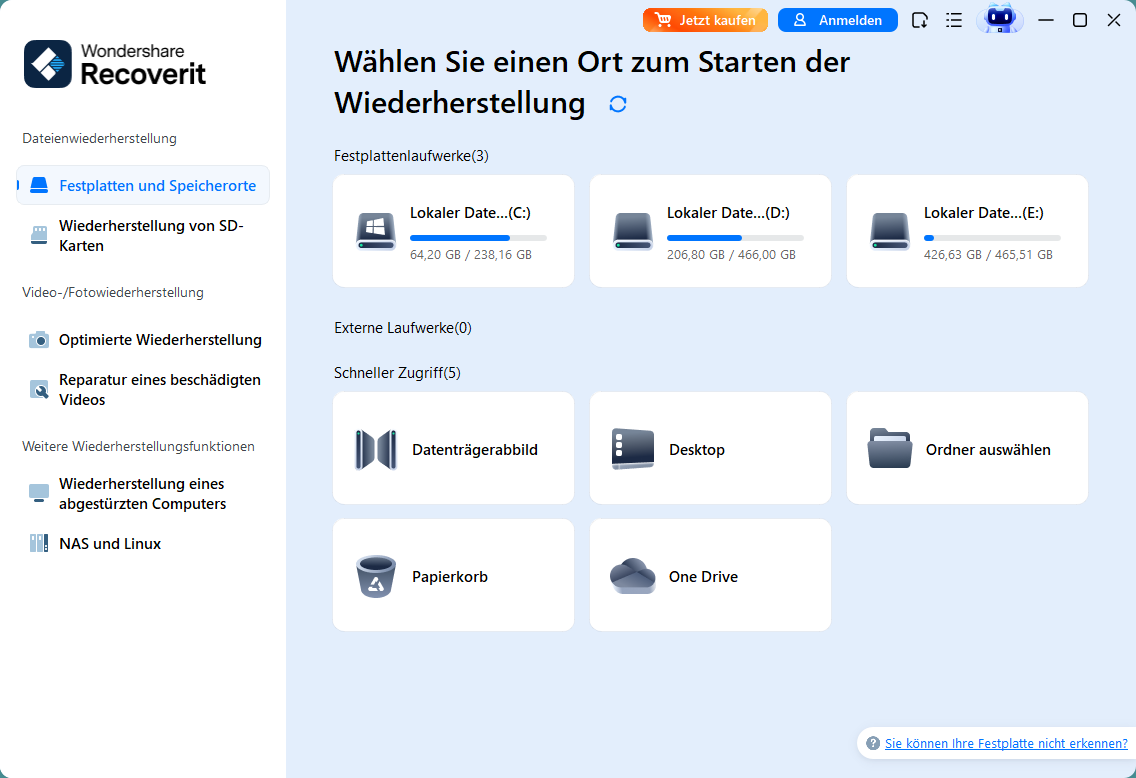Screen dimensions: 1136x778
Task: Minimize the Recoverit window
Action: point(1045,20)
